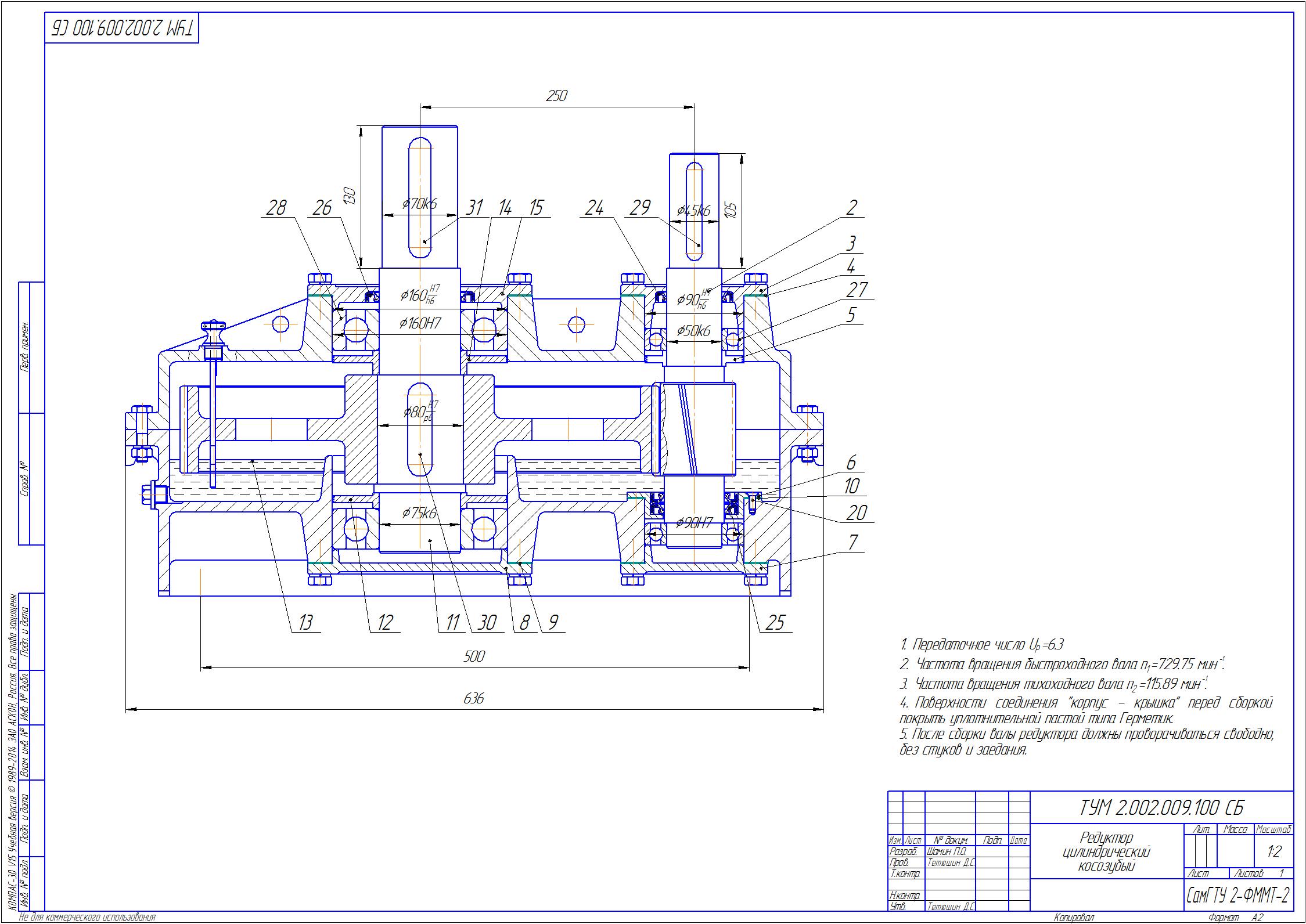1306x924 pixels.
Task: Click the 'Н.контр.' row label
Action: [905, 896]
